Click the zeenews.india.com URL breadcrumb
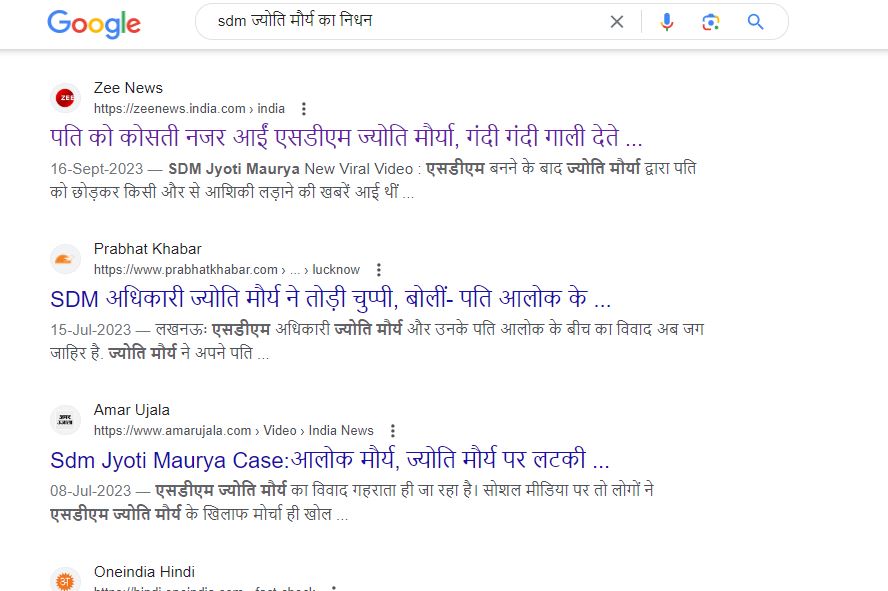Screen dimensions: 888x591 coord(189,109)
